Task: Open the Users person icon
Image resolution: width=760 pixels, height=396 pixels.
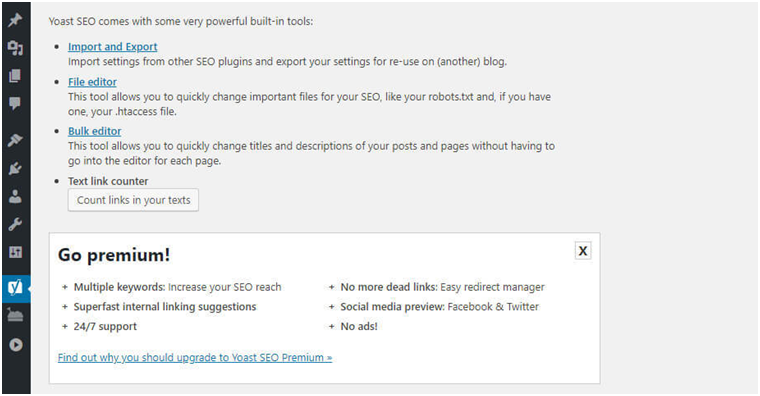Action: 15,196
